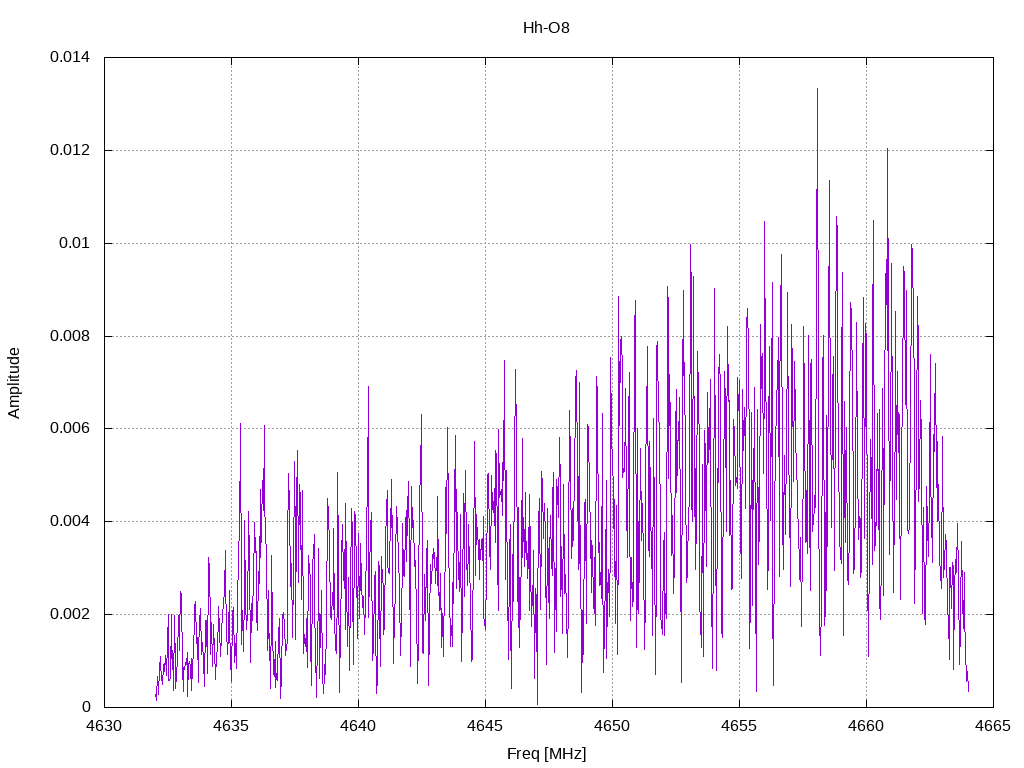Click x-axis tick label 4660
The width and height of the screenshot is (1024, 768).
pyautogui.click(x=867, y=726)
